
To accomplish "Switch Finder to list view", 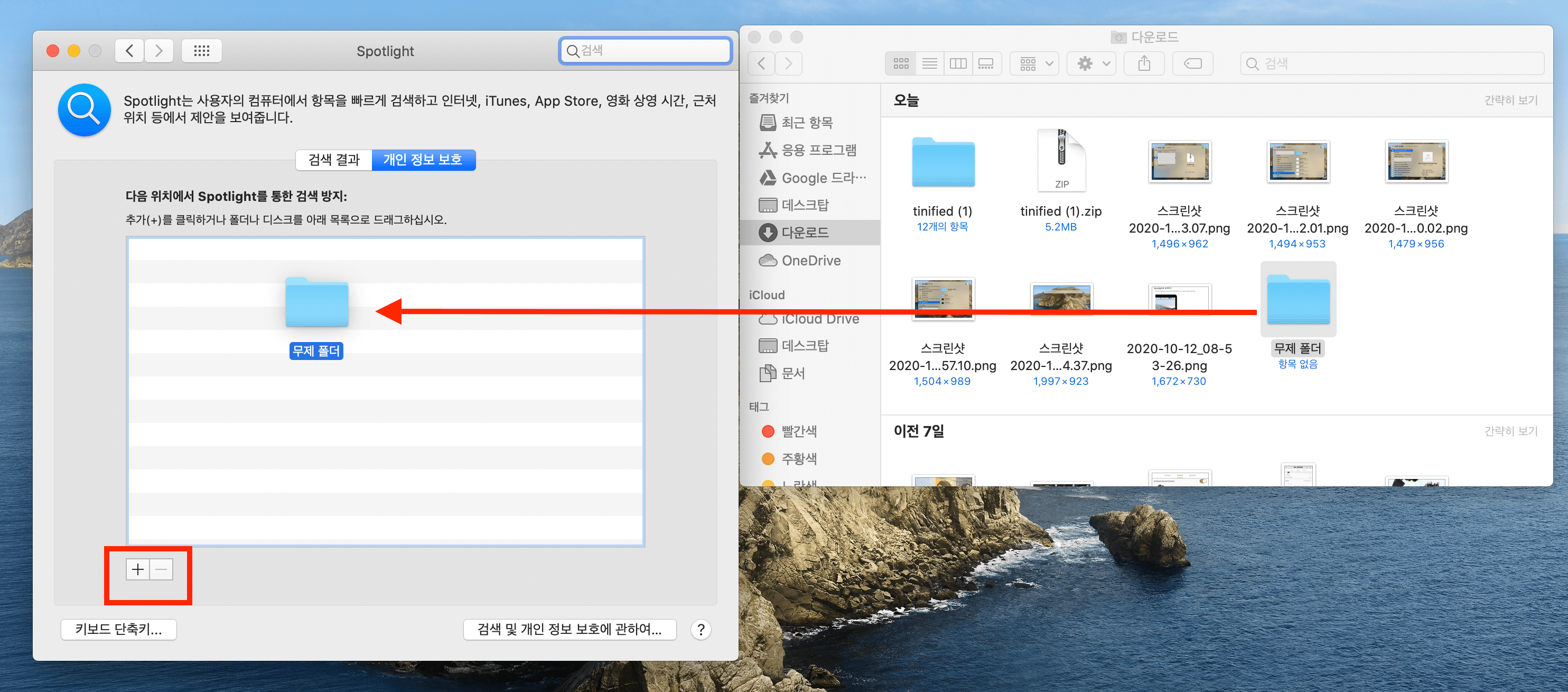I will tap(929, 63).
